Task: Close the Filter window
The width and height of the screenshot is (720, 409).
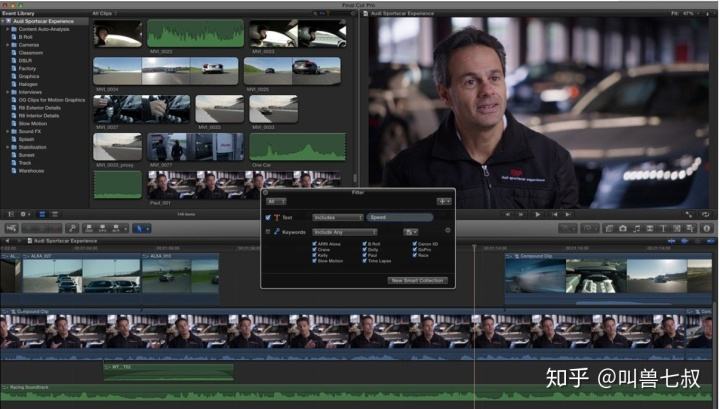Action: [265, 193]
